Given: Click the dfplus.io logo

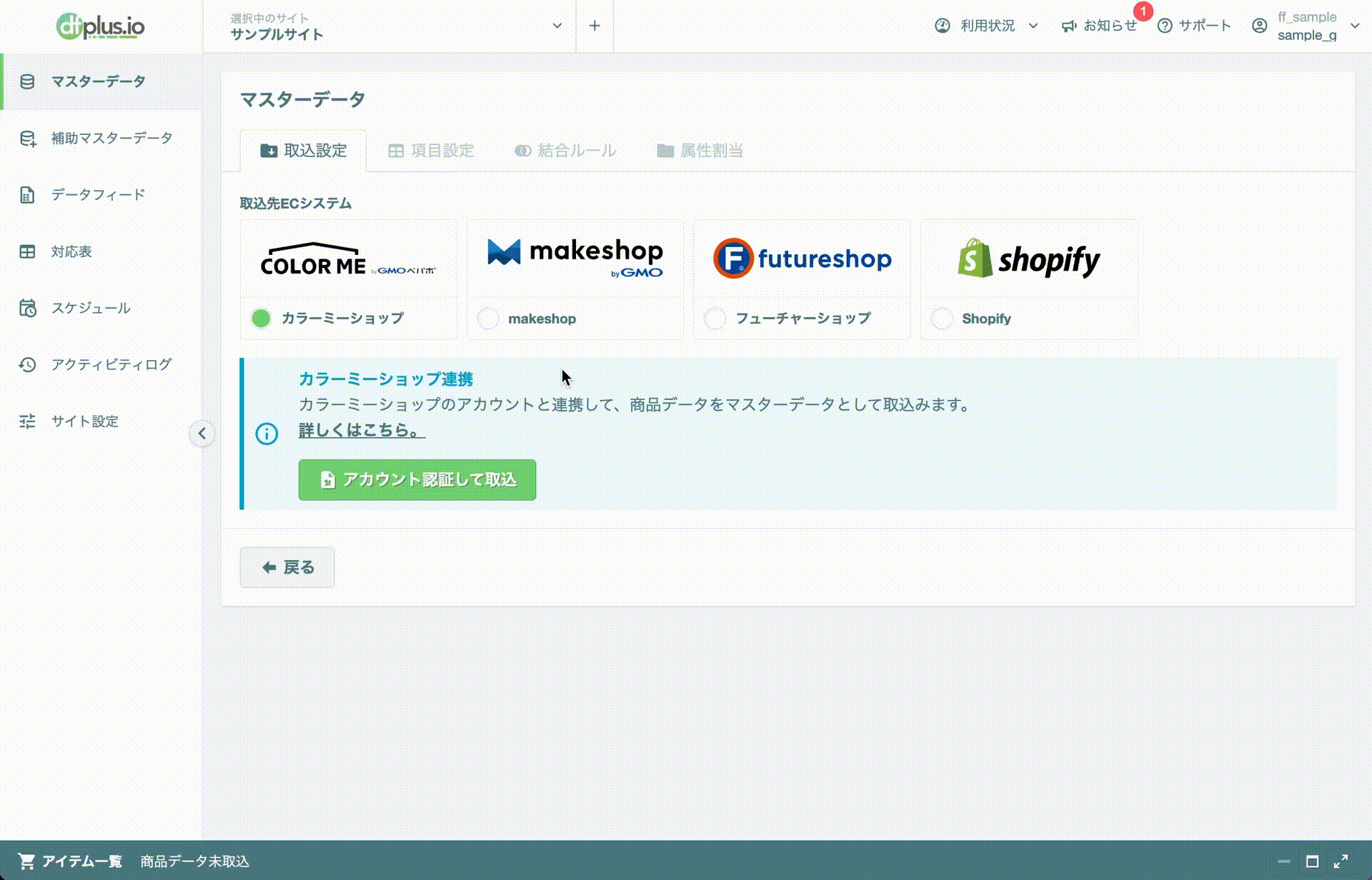Looking at the screenshot, I should pos(101,26).
